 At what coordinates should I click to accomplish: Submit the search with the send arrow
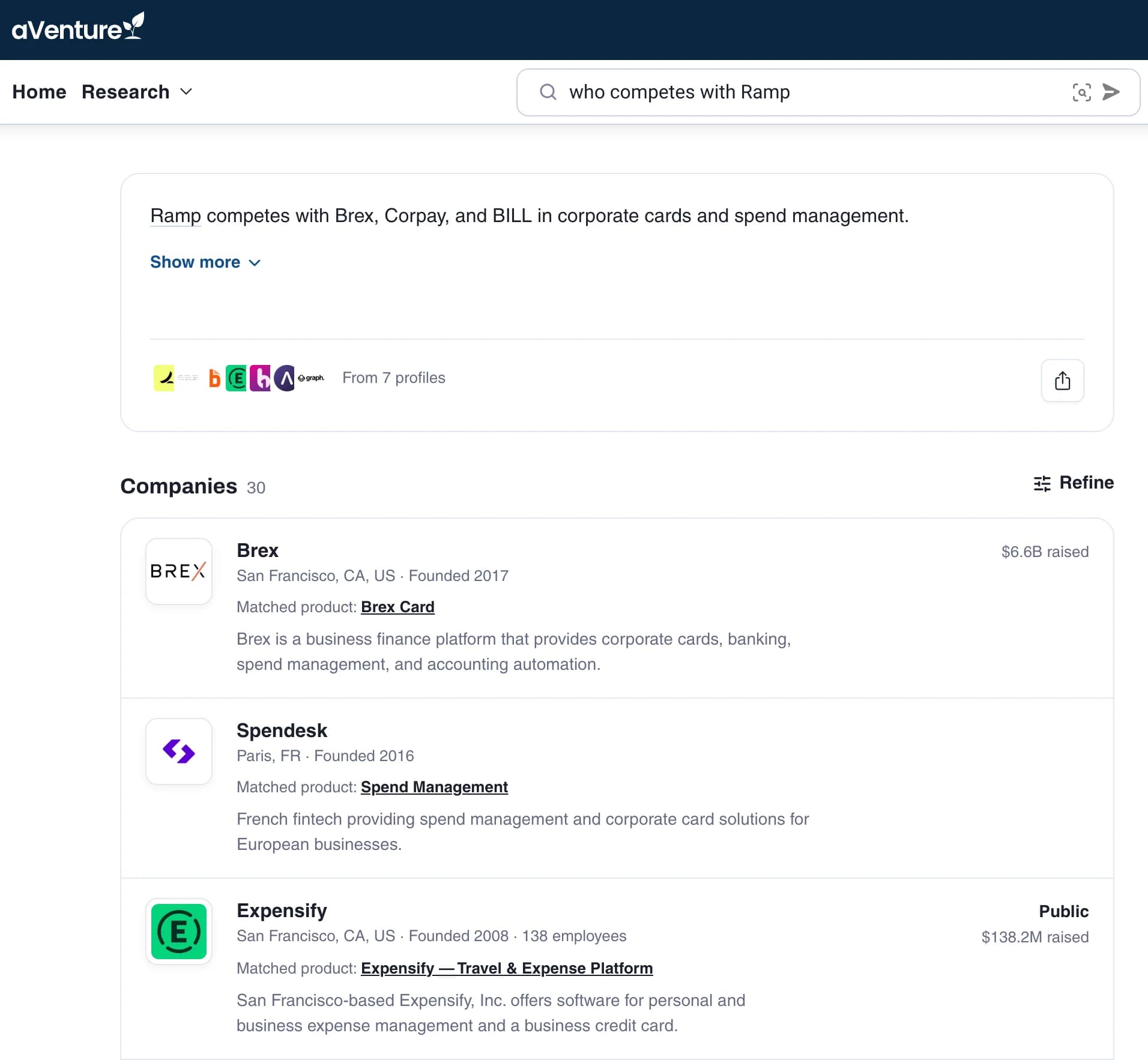click(1111, 92)
